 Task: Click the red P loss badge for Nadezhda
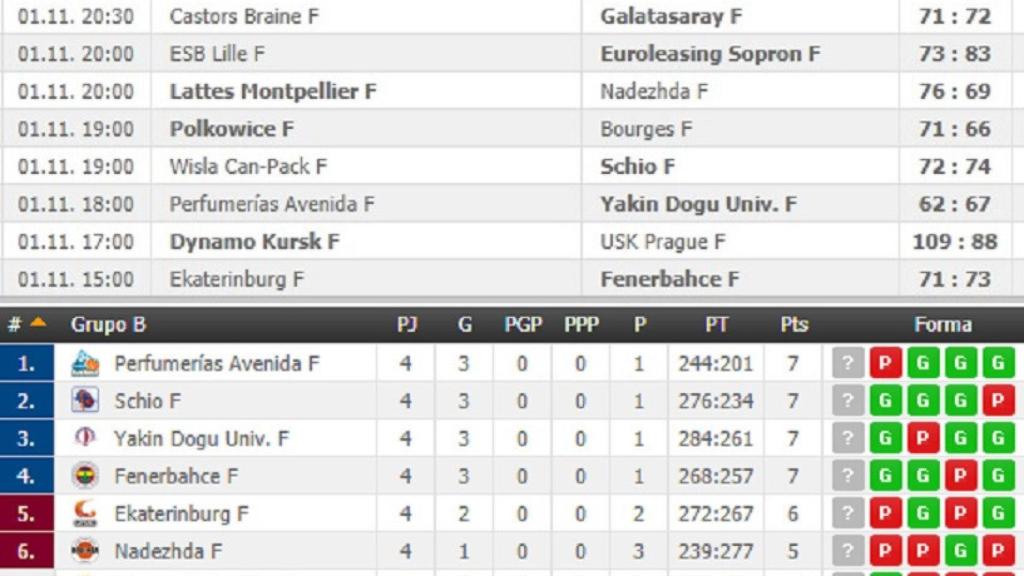[884, 551]
